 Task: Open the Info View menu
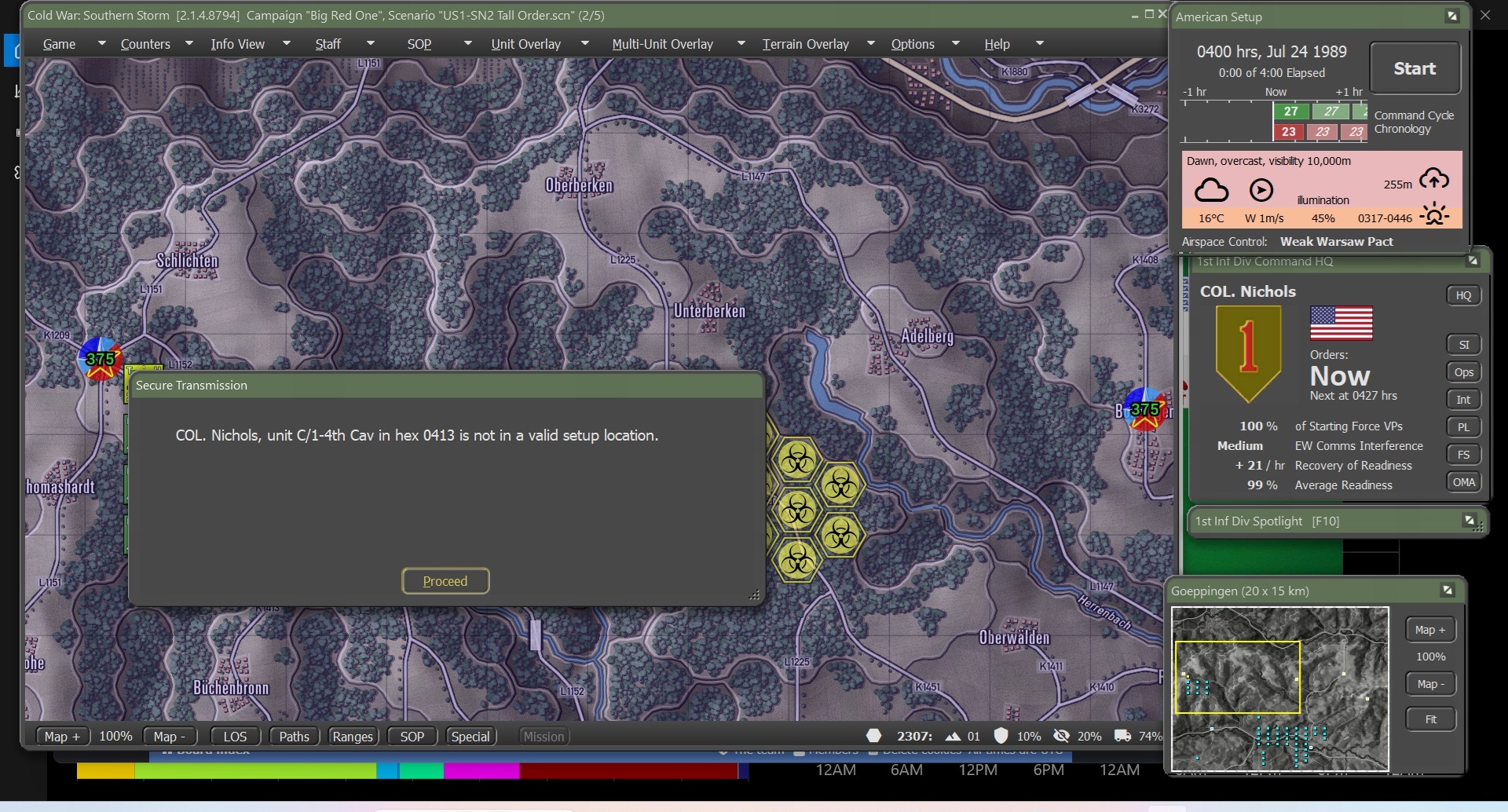tap(237, 44)
